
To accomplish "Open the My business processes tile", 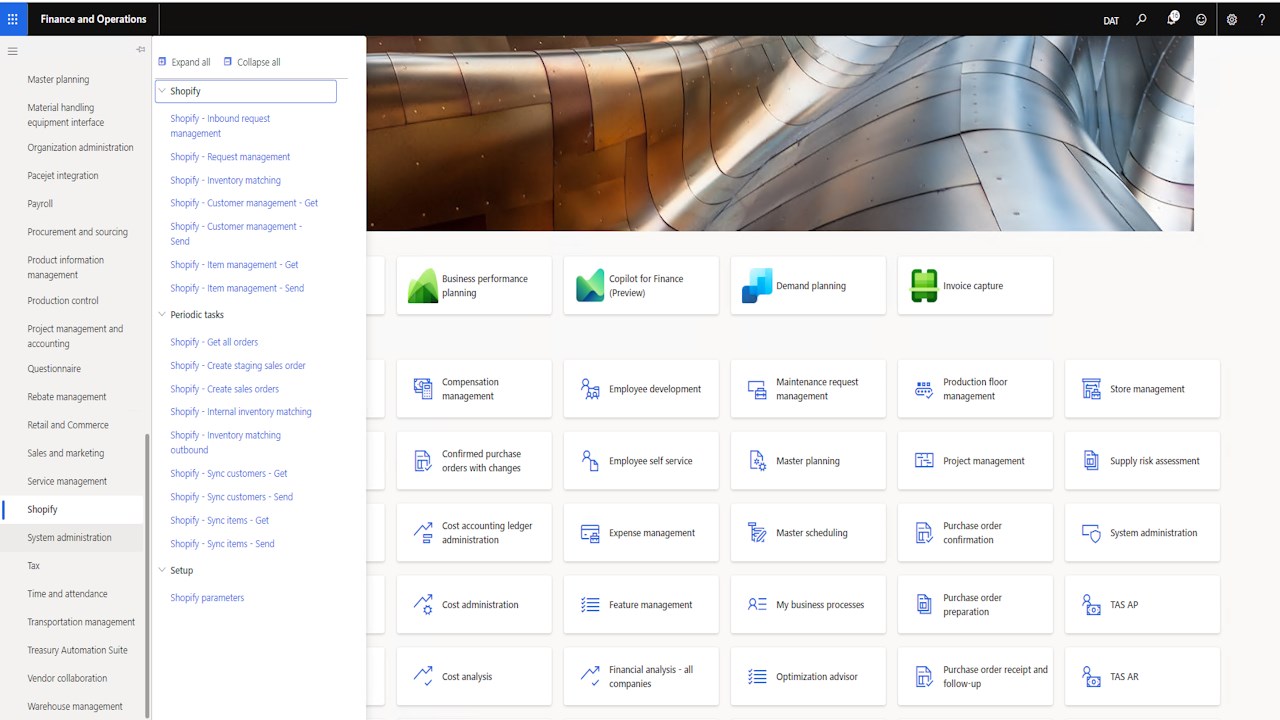I will (x=808, y=605).
